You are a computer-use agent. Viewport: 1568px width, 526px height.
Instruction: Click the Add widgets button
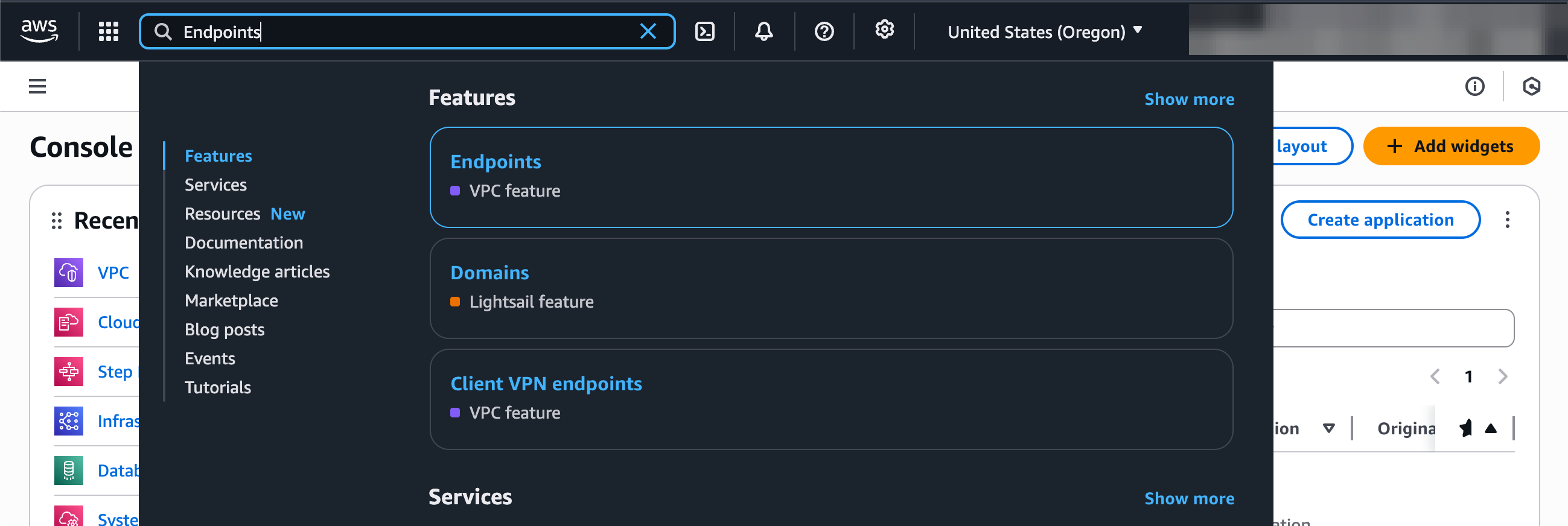tap(1451, 146)
